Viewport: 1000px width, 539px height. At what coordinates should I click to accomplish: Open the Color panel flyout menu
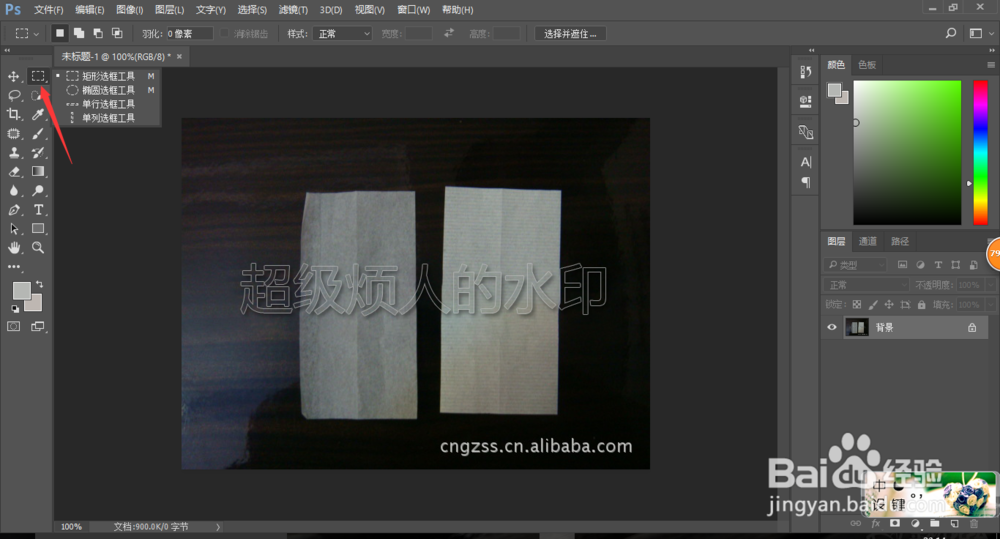(990, 64)
